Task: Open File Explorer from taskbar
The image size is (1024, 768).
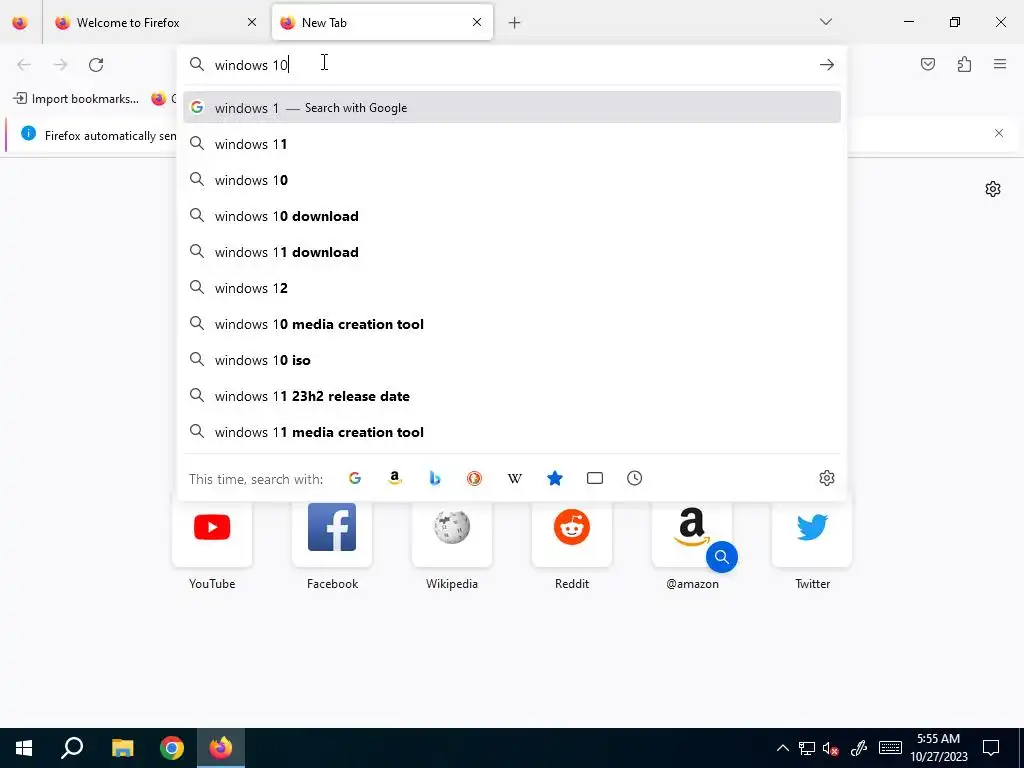Action: pos(122,748)
